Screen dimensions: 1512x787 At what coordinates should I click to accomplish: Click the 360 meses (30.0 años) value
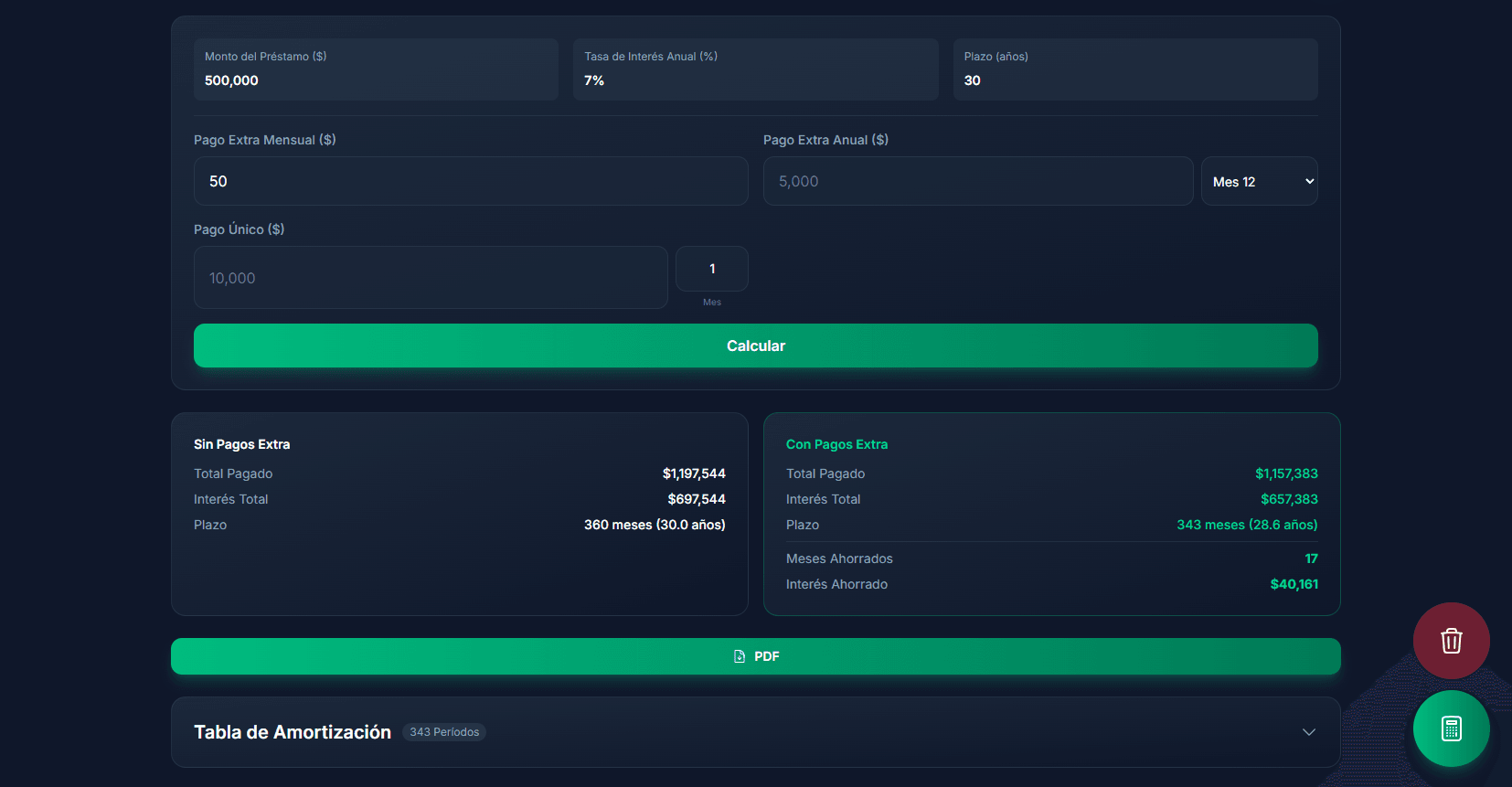click(655, 525)
